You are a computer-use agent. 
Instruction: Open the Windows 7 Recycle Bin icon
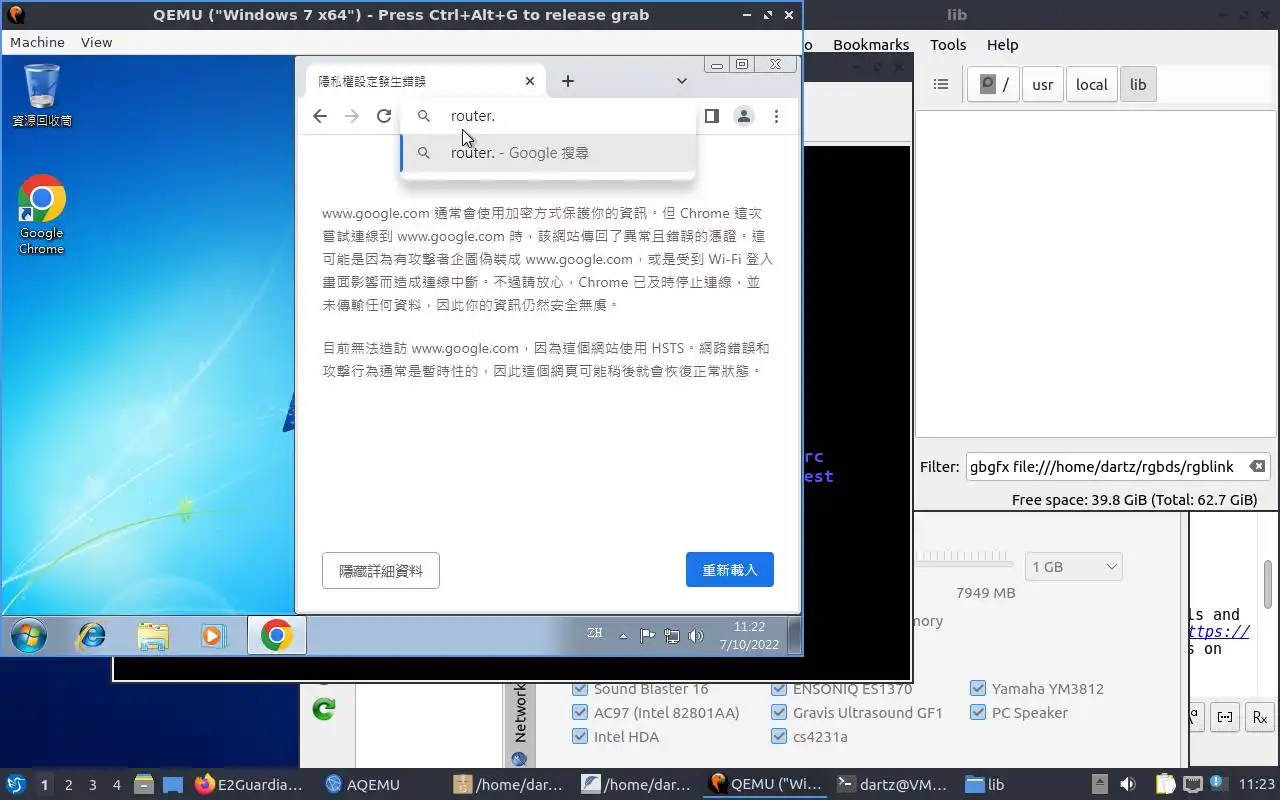tap(42, 95)
